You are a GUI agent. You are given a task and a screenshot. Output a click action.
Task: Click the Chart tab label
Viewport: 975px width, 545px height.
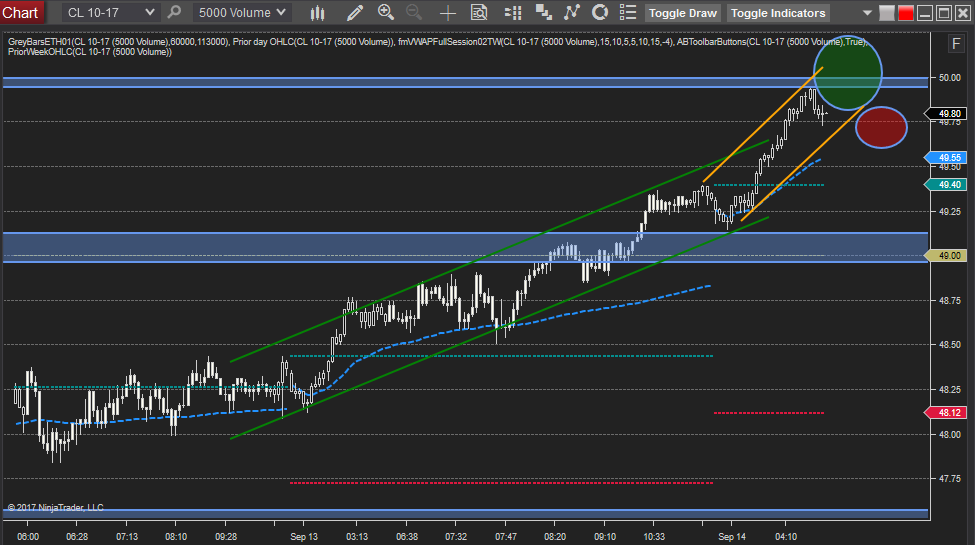[x=20, y=13]
